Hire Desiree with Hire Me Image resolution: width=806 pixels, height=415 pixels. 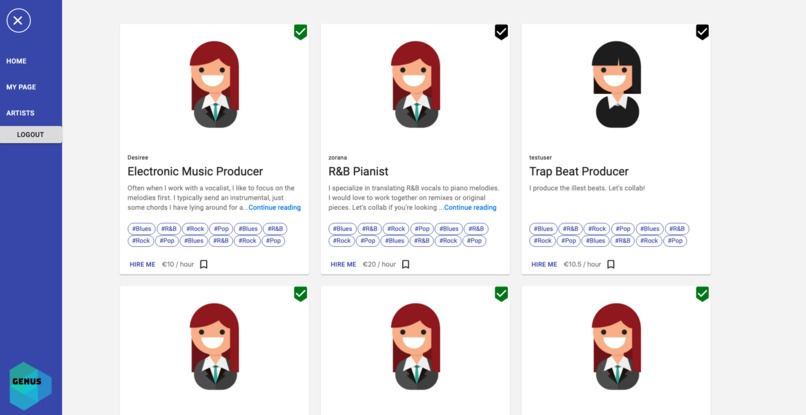(x=142, y=264)
